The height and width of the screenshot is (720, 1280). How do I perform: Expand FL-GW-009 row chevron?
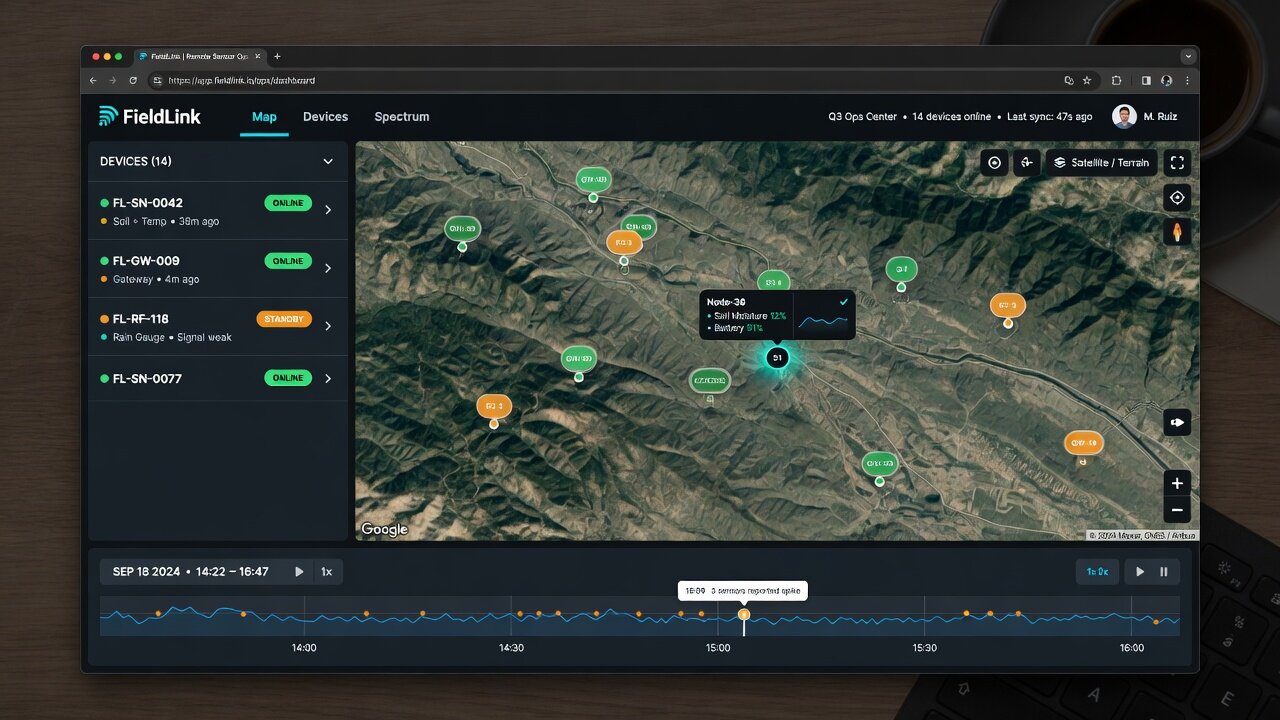[328, 268]
